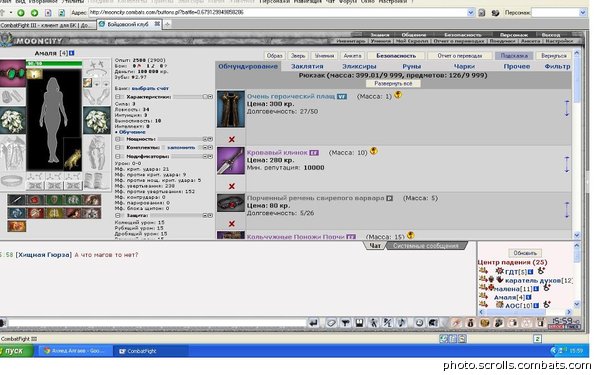Image resolution: width=600 pixels, height=375 pixels.
Task: Open the address bar dropdown arrow
Action: pos(471,13)
